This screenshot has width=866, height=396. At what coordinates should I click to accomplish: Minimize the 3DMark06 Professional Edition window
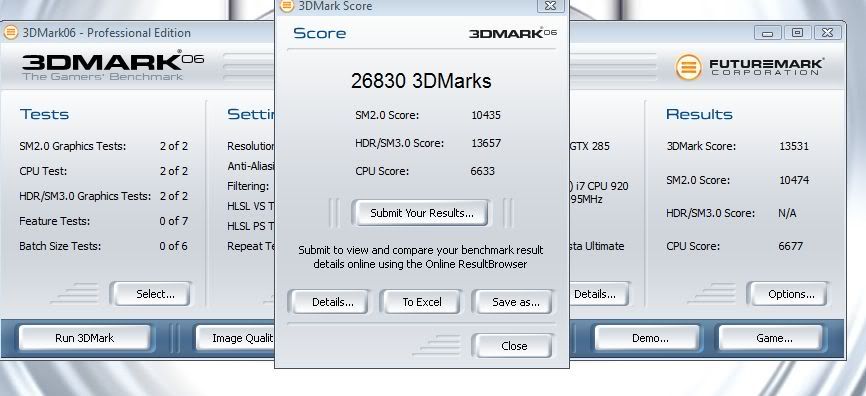767,33
